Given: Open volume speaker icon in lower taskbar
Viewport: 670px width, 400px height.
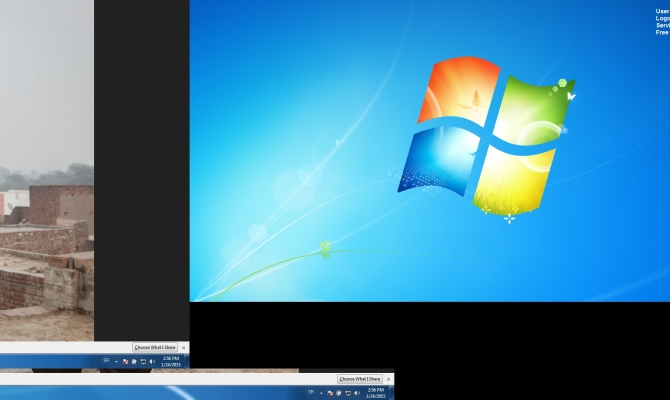Looking at the screenshot, I should pos(357,392).
